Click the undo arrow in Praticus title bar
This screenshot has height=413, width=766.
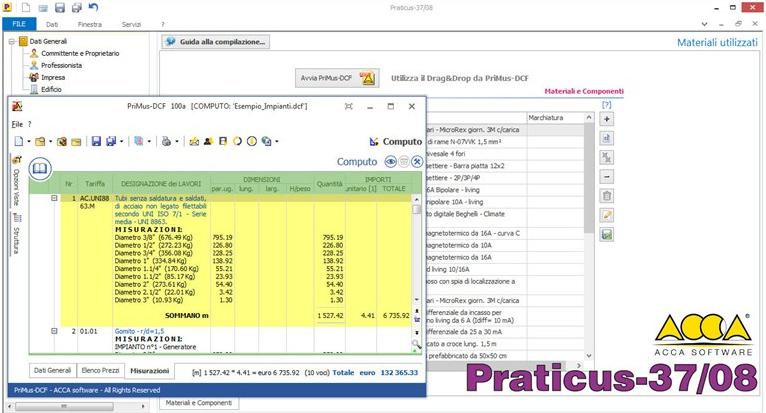click(93, 7)
